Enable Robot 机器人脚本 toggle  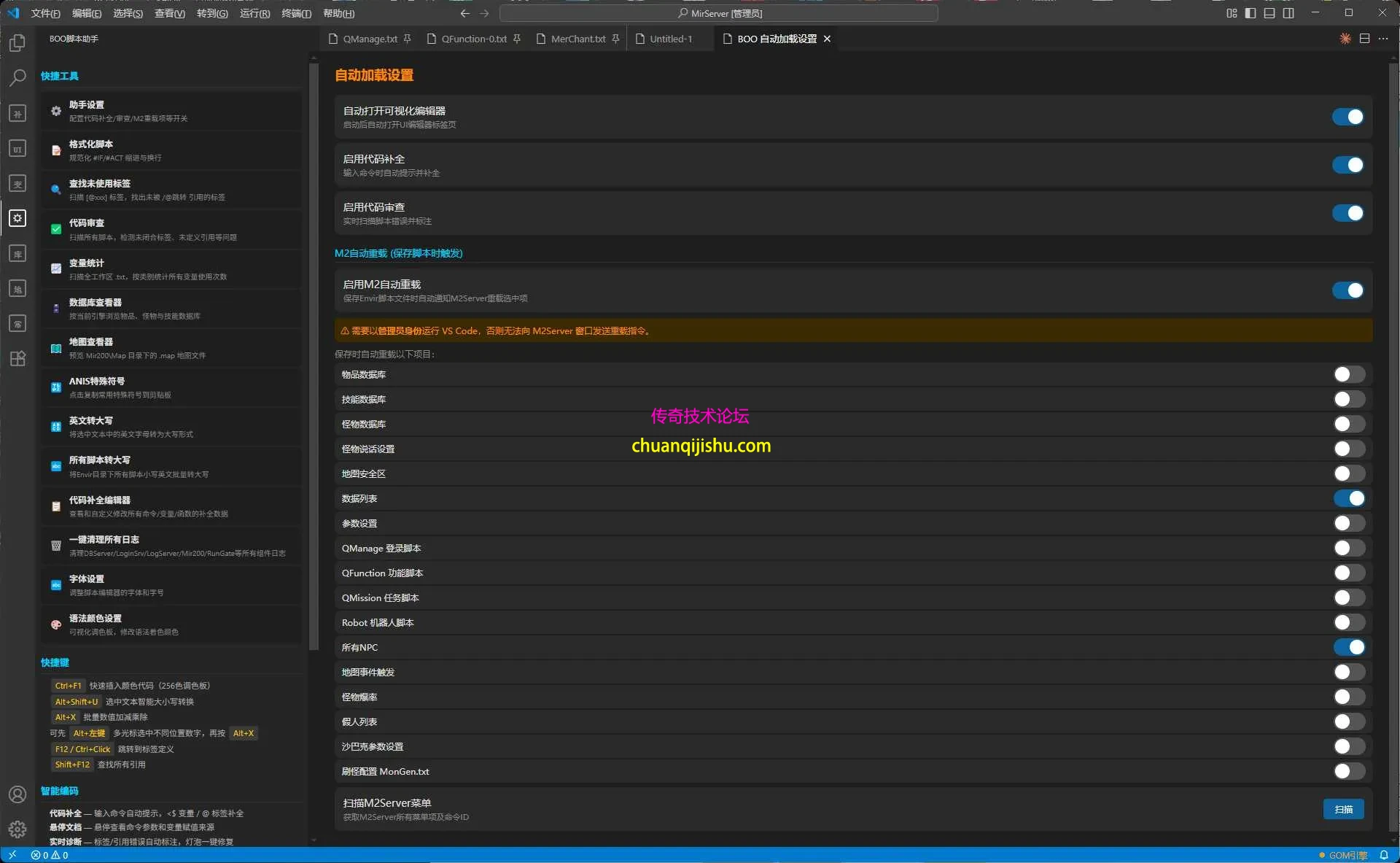point(1349,622)
